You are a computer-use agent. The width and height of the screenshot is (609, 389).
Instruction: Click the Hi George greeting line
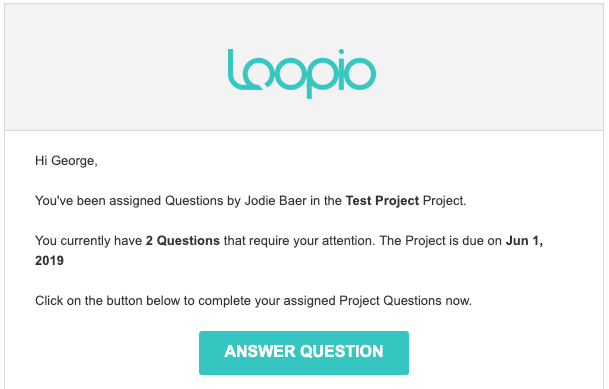point(66,161)
